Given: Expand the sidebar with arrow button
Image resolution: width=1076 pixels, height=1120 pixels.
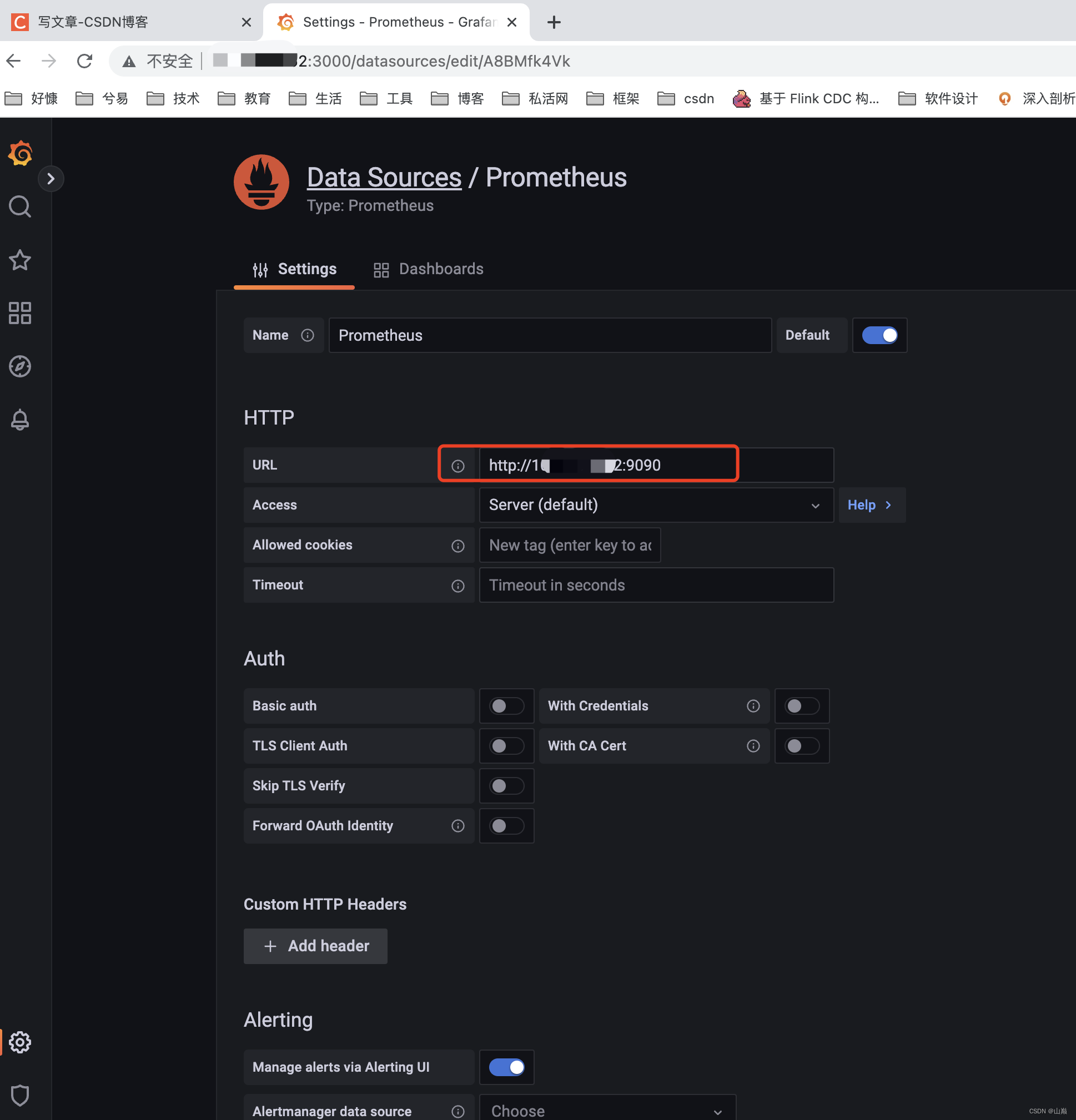Looking at the screenshot, I should pyautogui.click(x=51, y=179).
